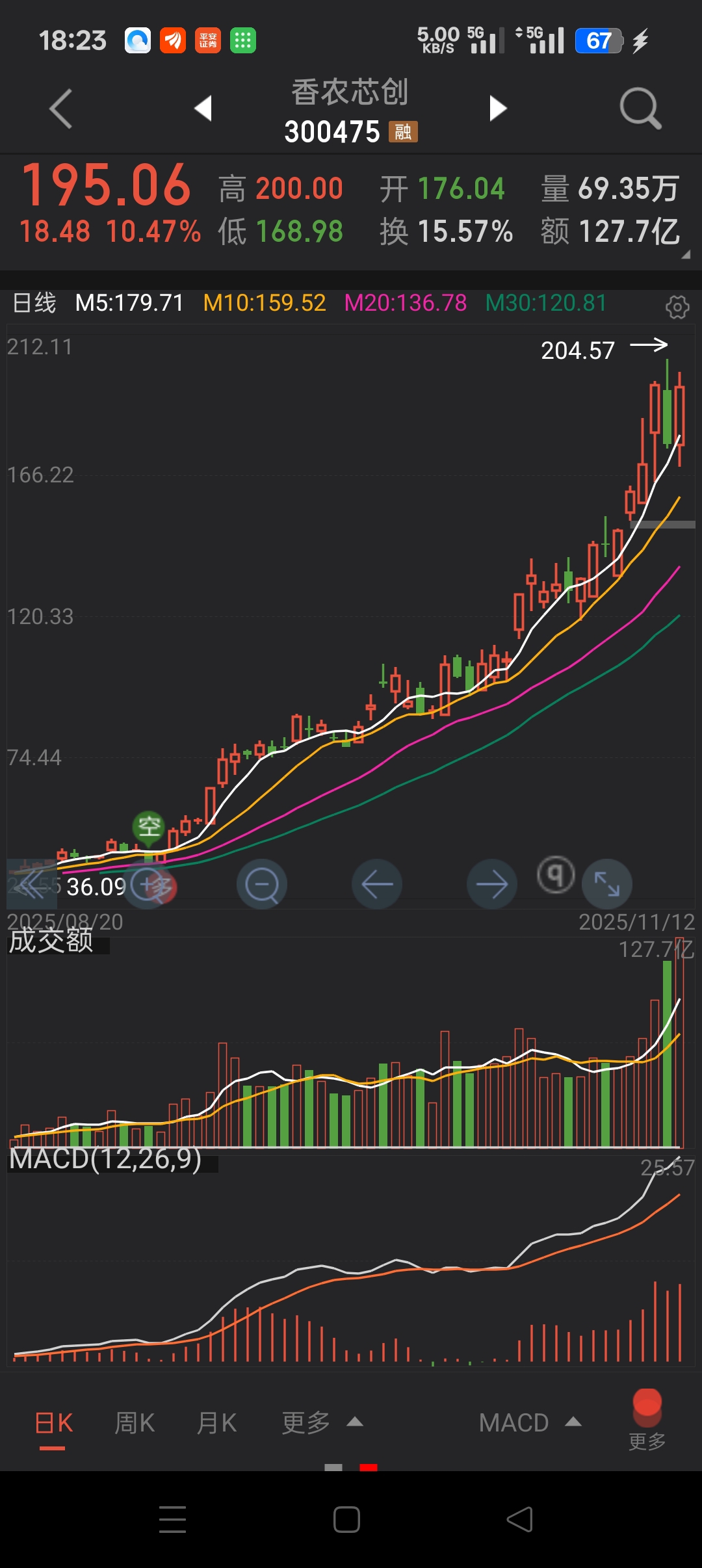702x1568 pixels.
Task: Tap MACD value 25.57
Action: click(x=668, y=1168)
